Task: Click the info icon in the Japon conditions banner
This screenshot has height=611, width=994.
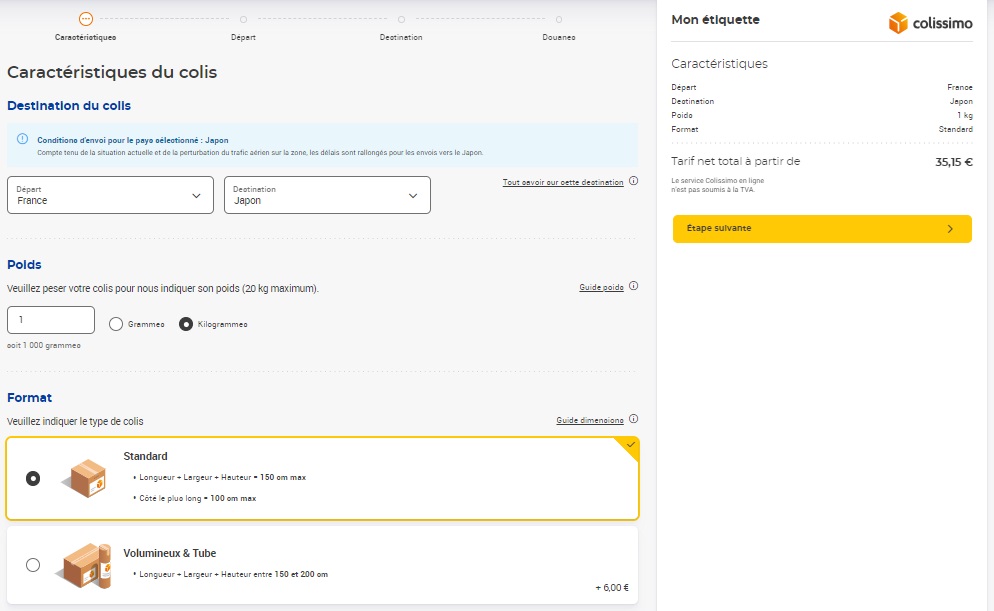Action: coord(22,139)
